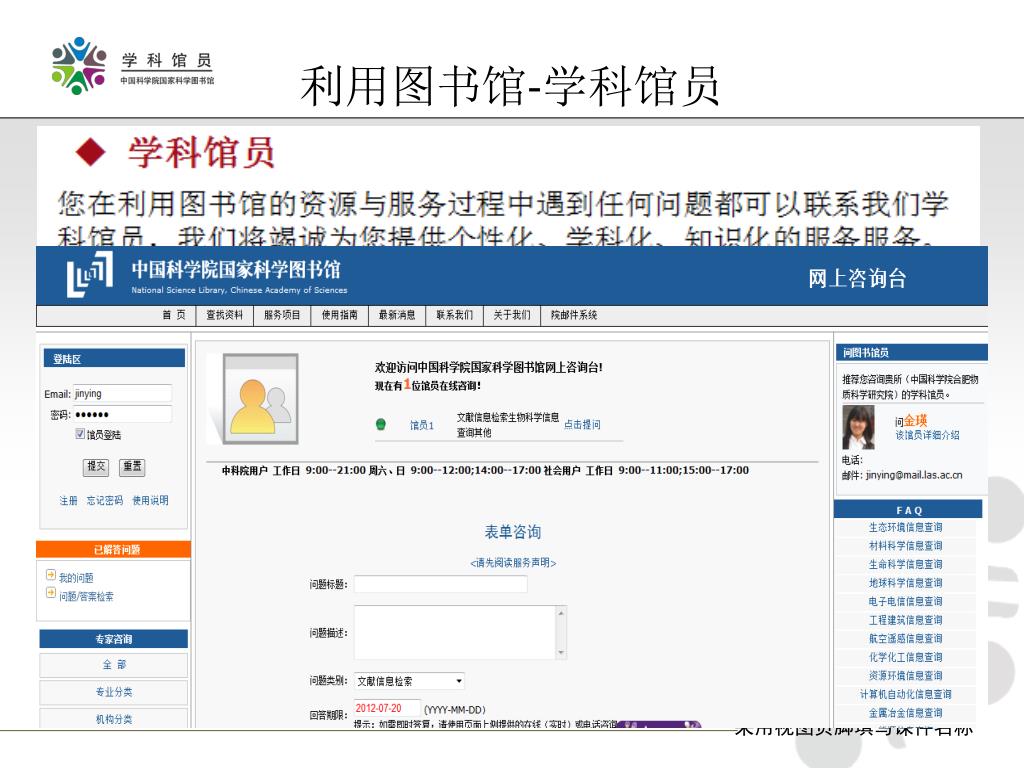Click the 提交 submit button

point(96,466)
